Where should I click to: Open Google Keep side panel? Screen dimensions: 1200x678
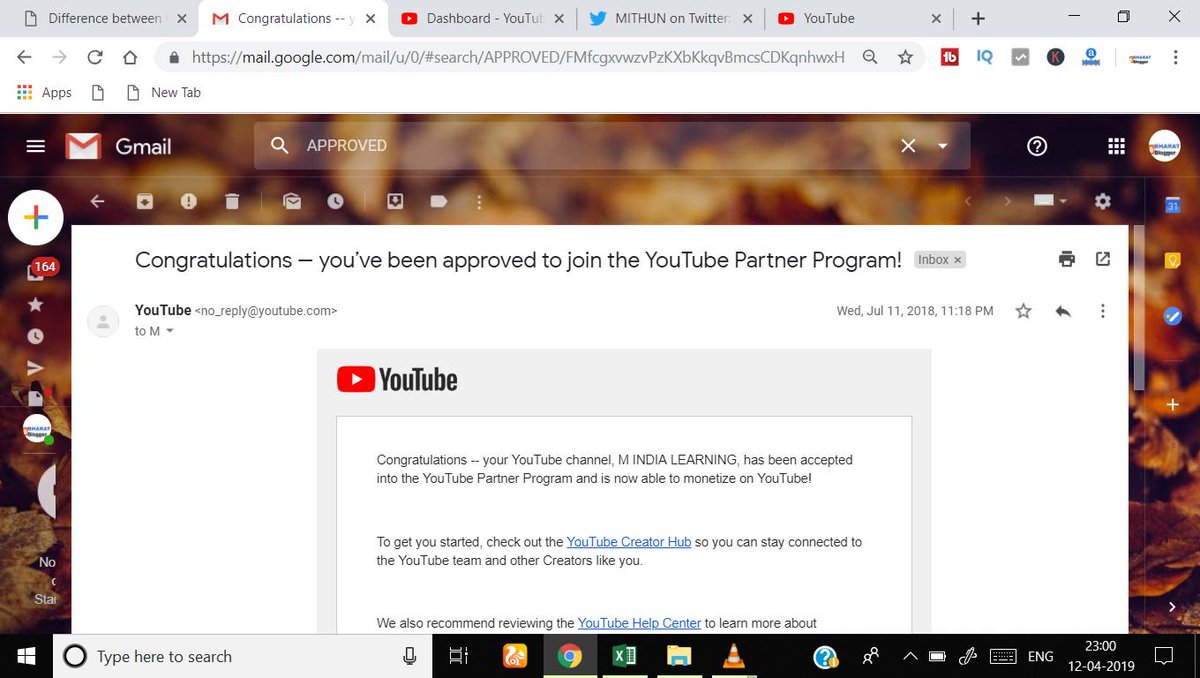[1173, 260]
